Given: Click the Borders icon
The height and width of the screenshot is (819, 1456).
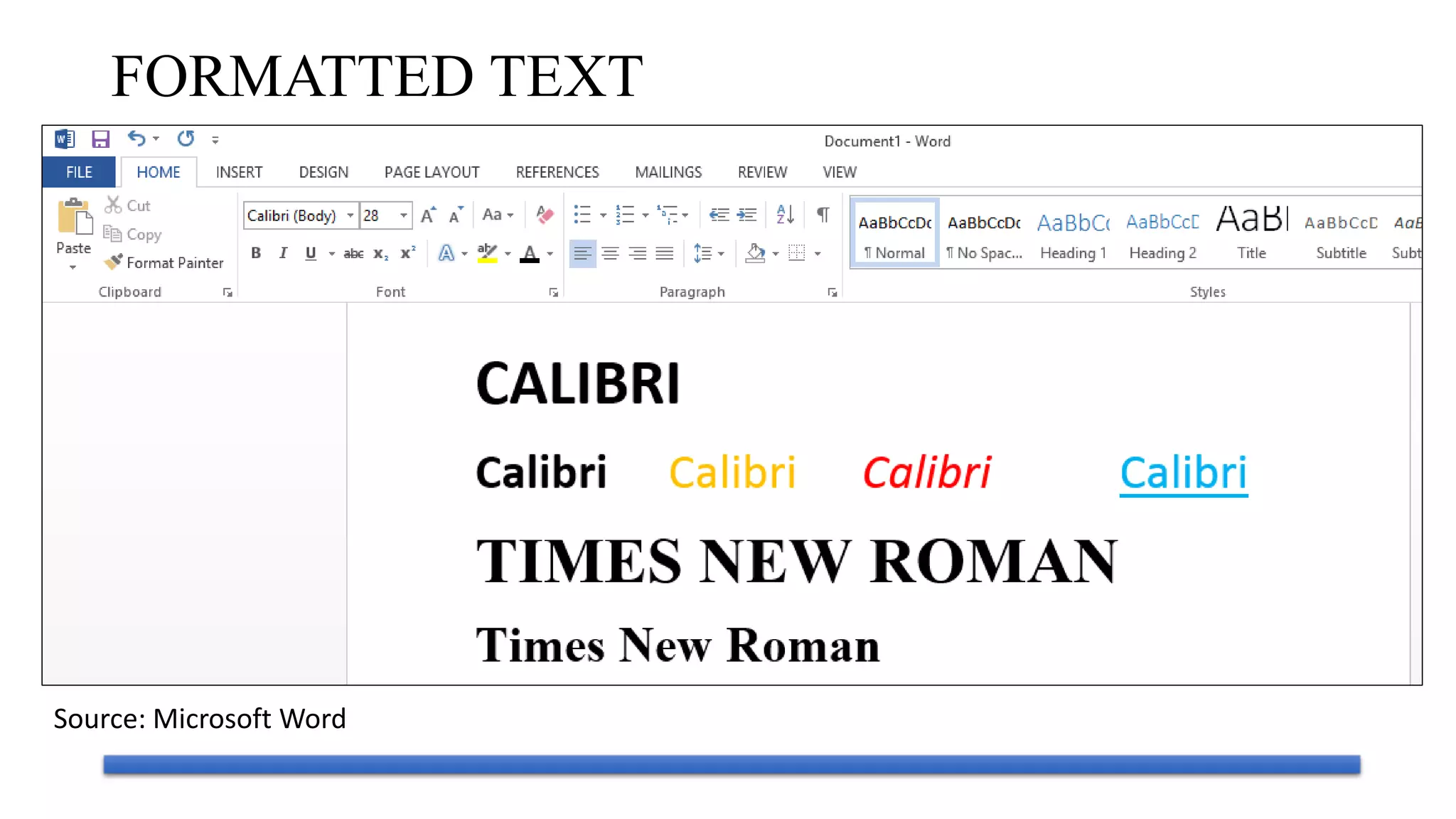Looking at the screenshot, I should click(x=797, y=253).
